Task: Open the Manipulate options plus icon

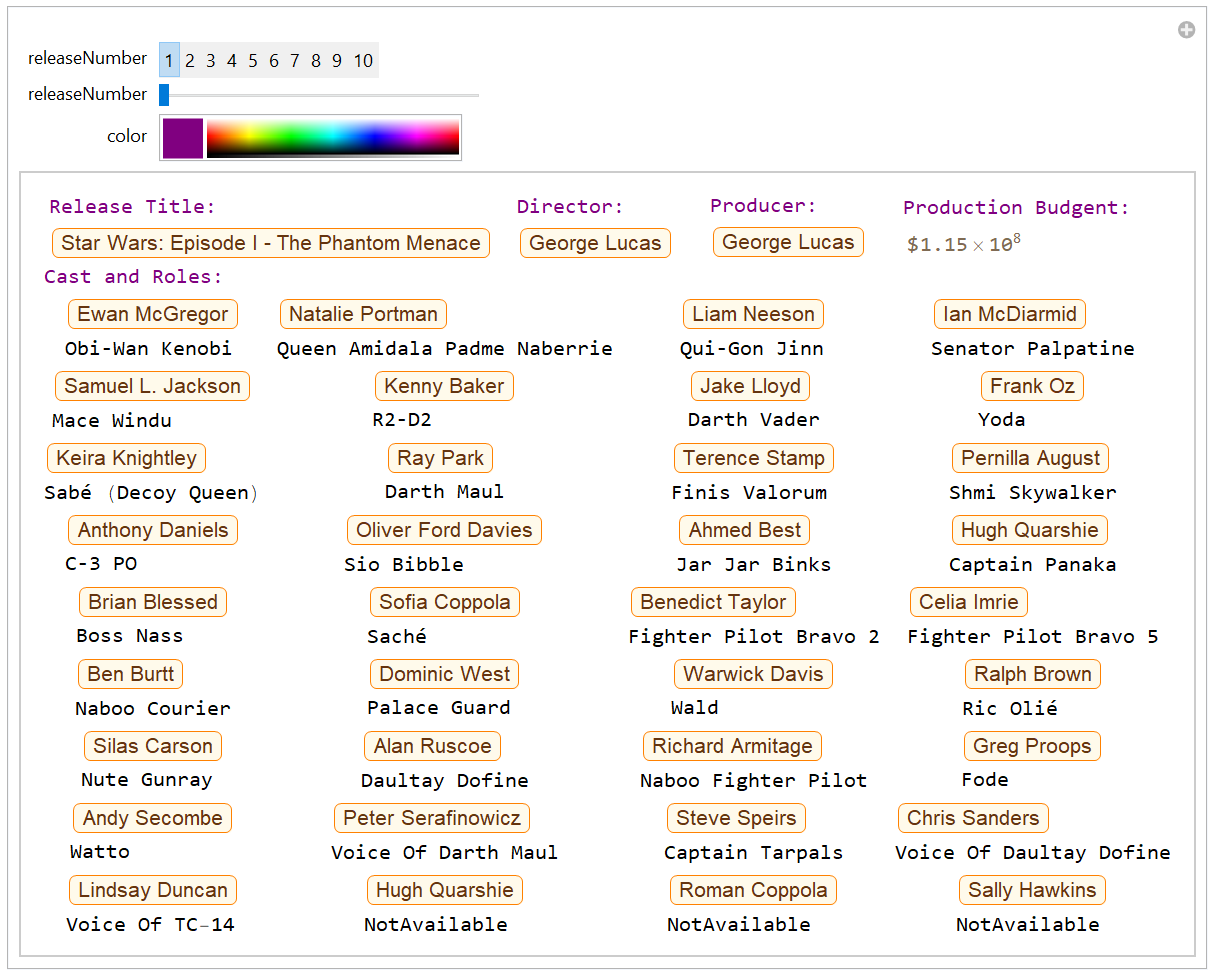Action: [1186, 30]
